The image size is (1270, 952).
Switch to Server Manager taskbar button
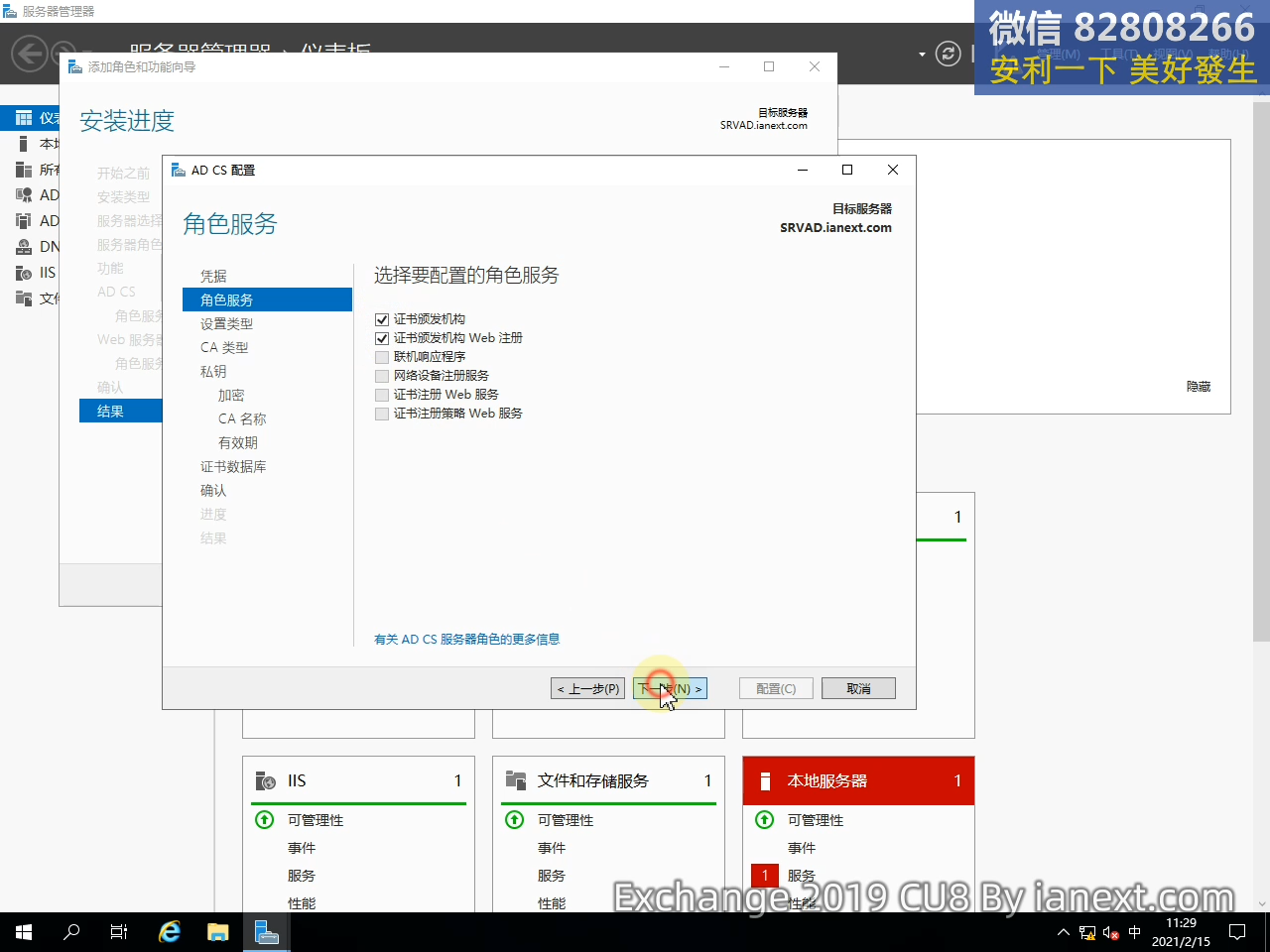tap(266, 932)
